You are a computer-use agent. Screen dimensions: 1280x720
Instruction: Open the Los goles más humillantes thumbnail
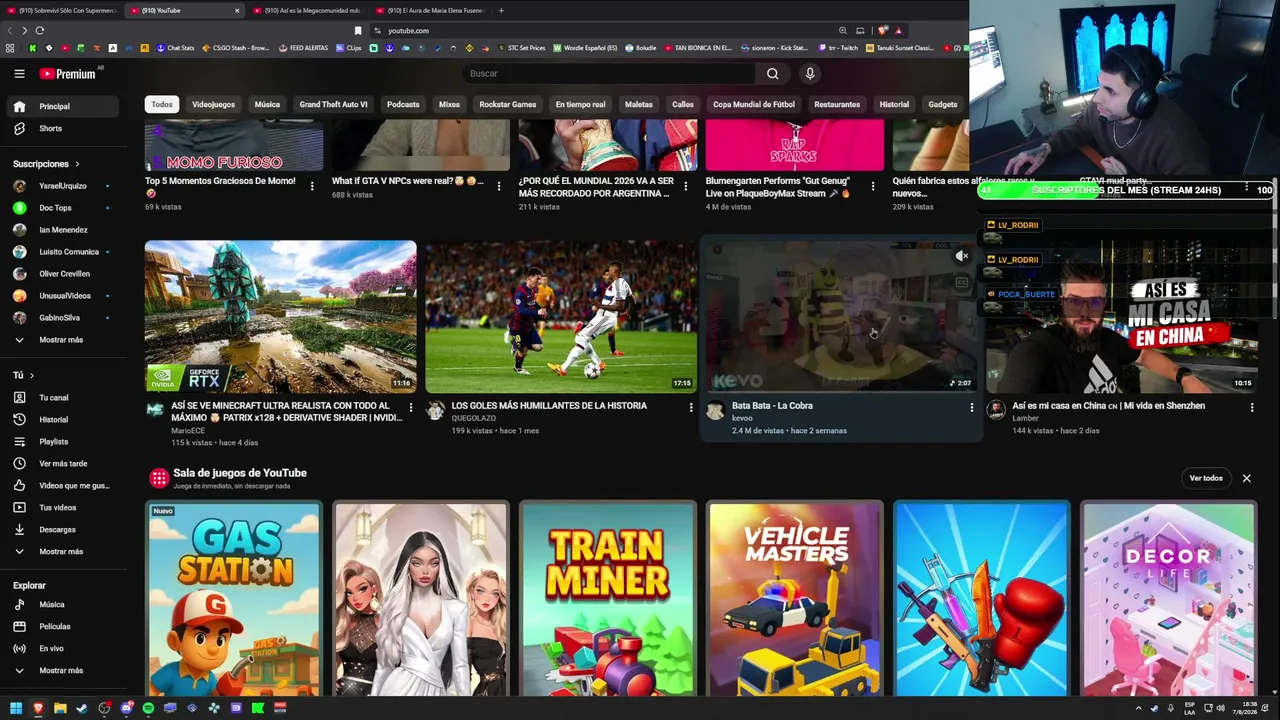(x=561, y=316)
